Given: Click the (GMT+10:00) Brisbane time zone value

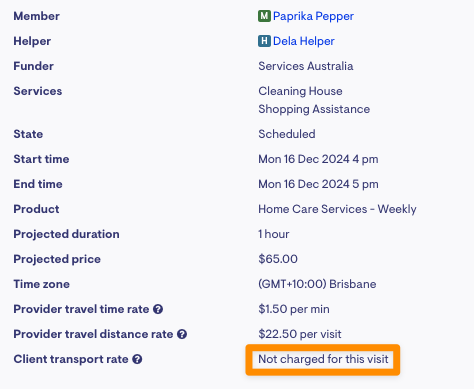Looking at the screenshot, I should coord(317,284).
